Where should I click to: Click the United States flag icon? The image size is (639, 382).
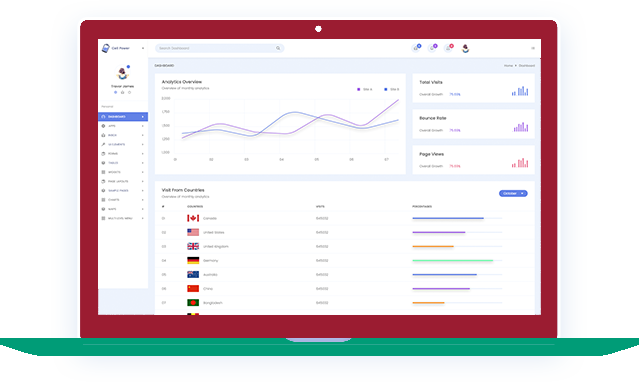[193, 232]
